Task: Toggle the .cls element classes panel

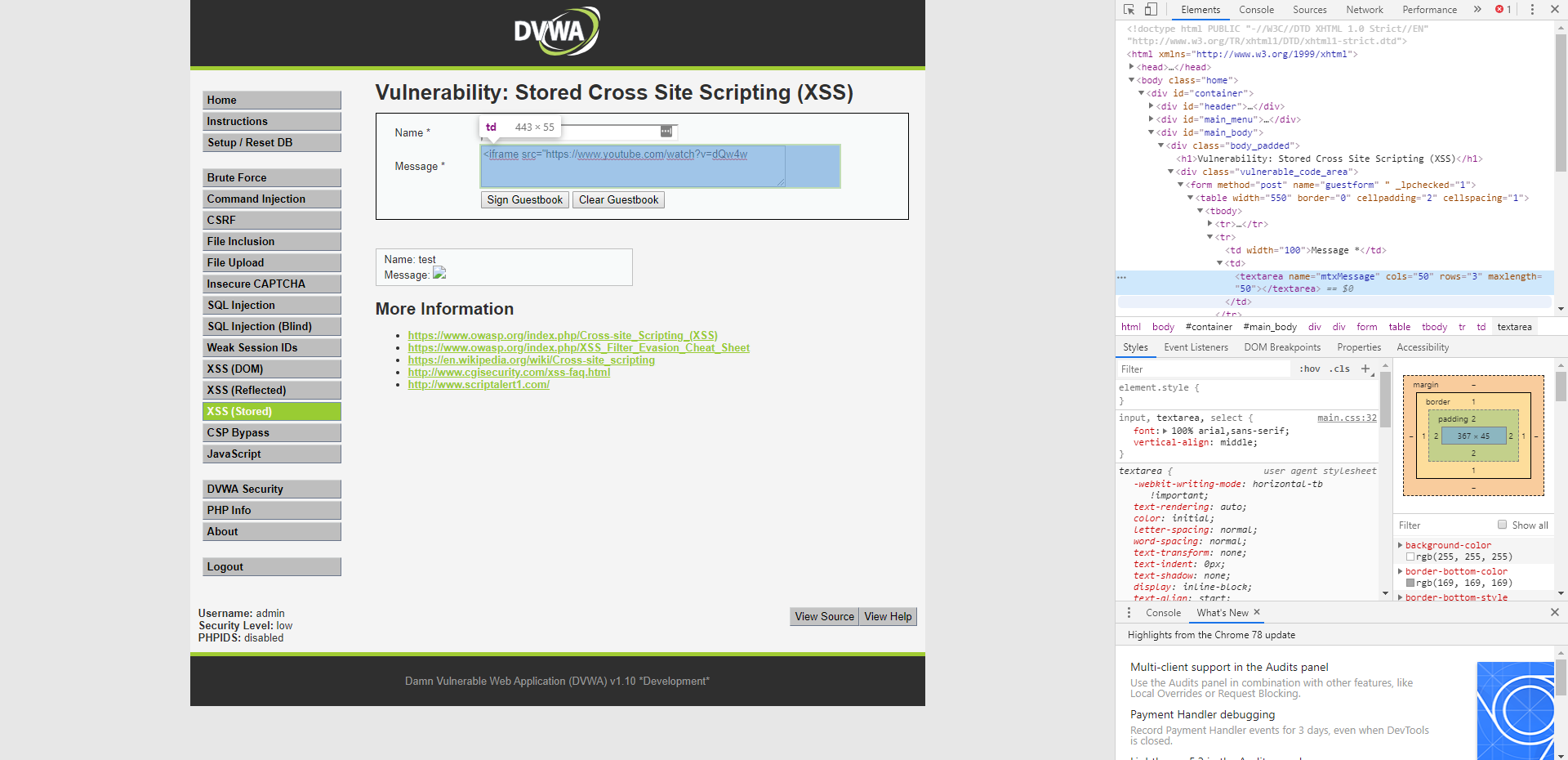Action: [1339, 369]
